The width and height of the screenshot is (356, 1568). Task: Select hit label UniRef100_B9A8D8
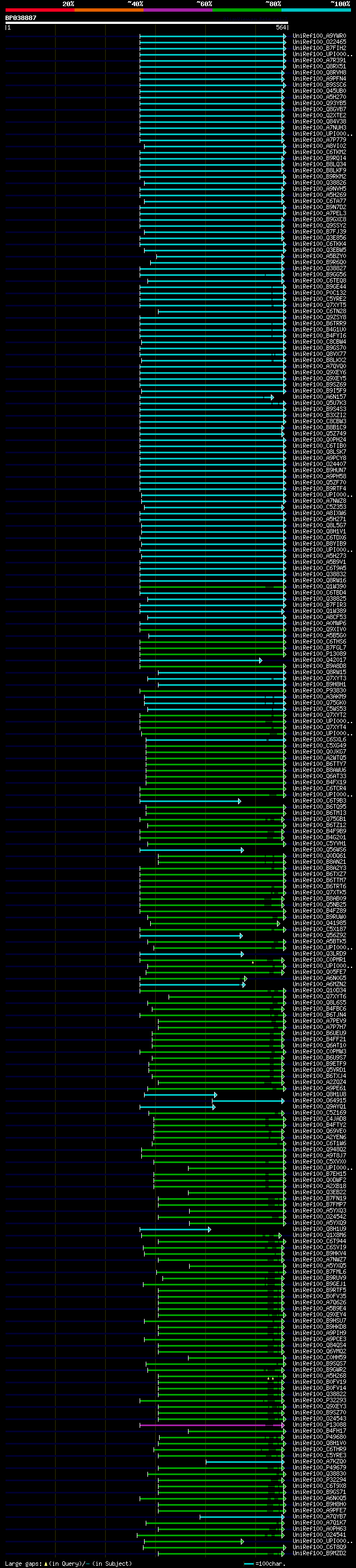(319, 666)
